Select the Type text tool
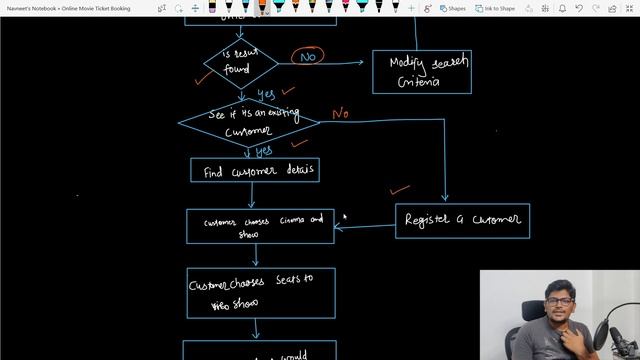The height and width of the screenshot is (360, 640). [162, 8]
